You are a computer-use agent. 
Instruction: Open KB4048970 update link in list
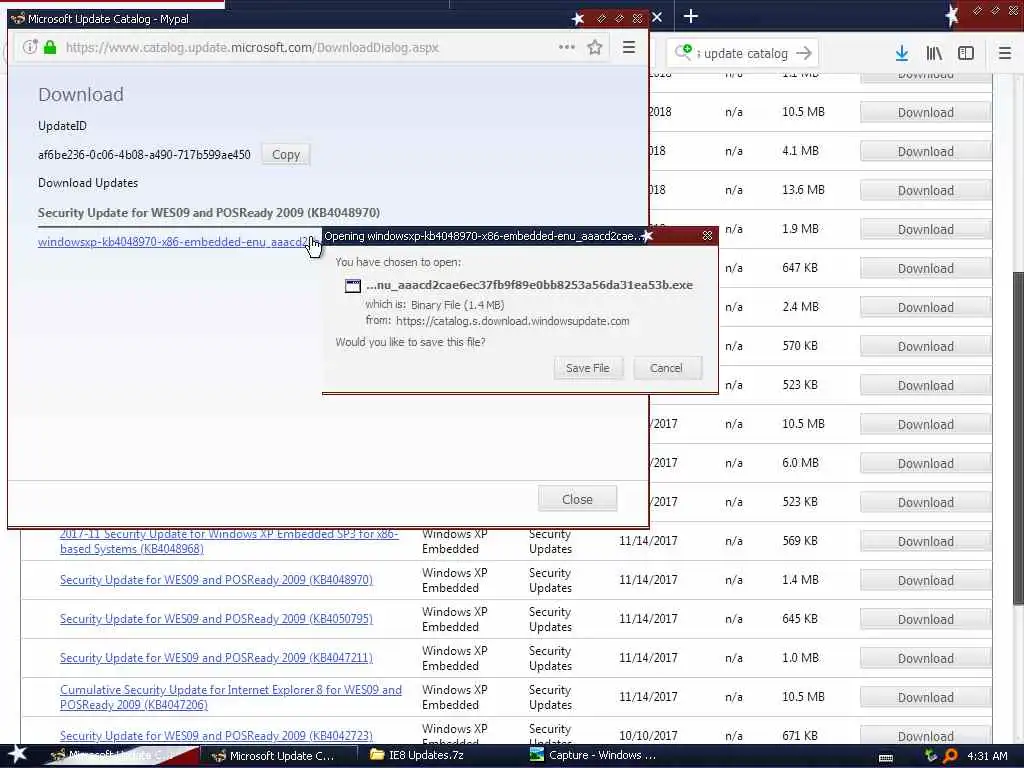(x=216, y=580)
